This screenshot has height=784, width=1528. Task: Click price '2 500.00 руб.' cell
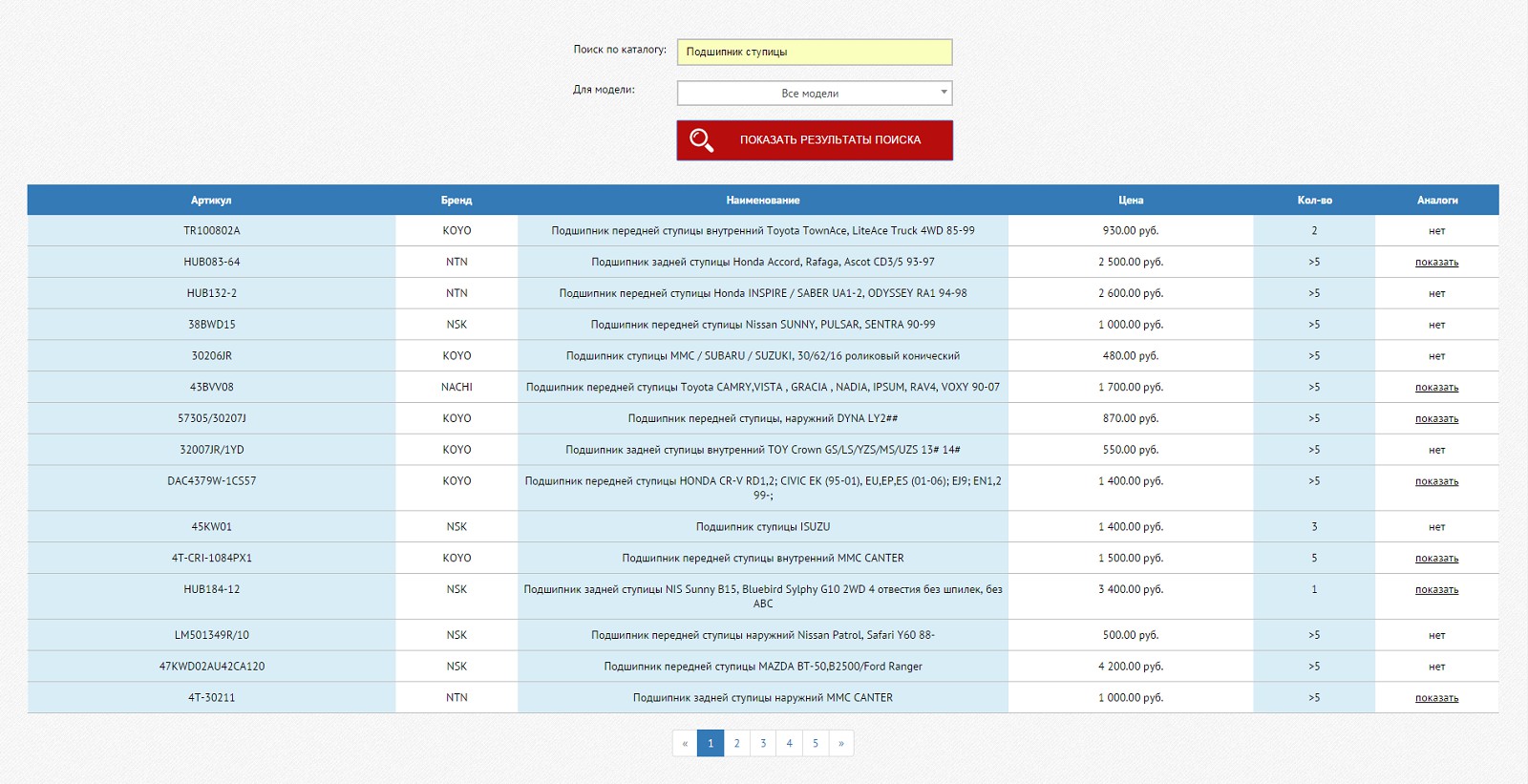point(1131,262)
